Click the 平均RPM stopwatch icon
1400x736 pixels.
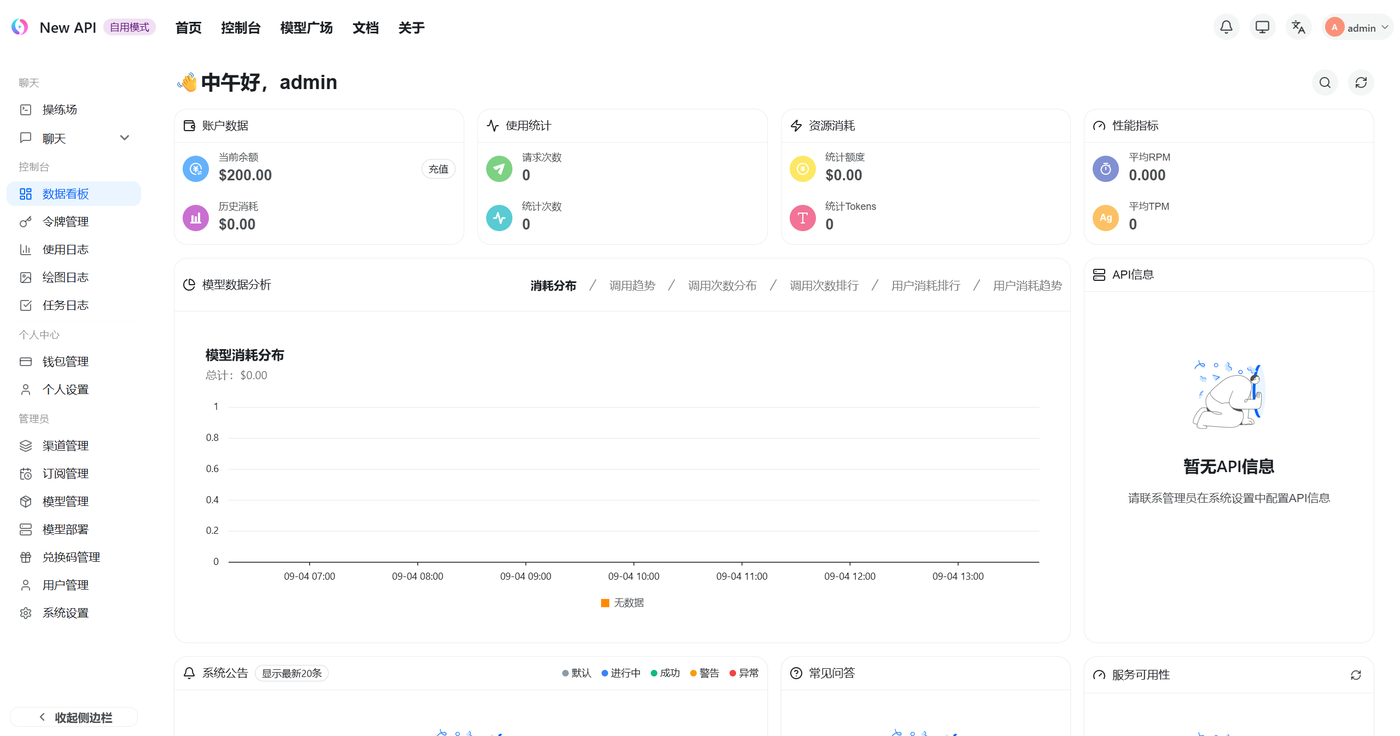tap(1106, 169)
